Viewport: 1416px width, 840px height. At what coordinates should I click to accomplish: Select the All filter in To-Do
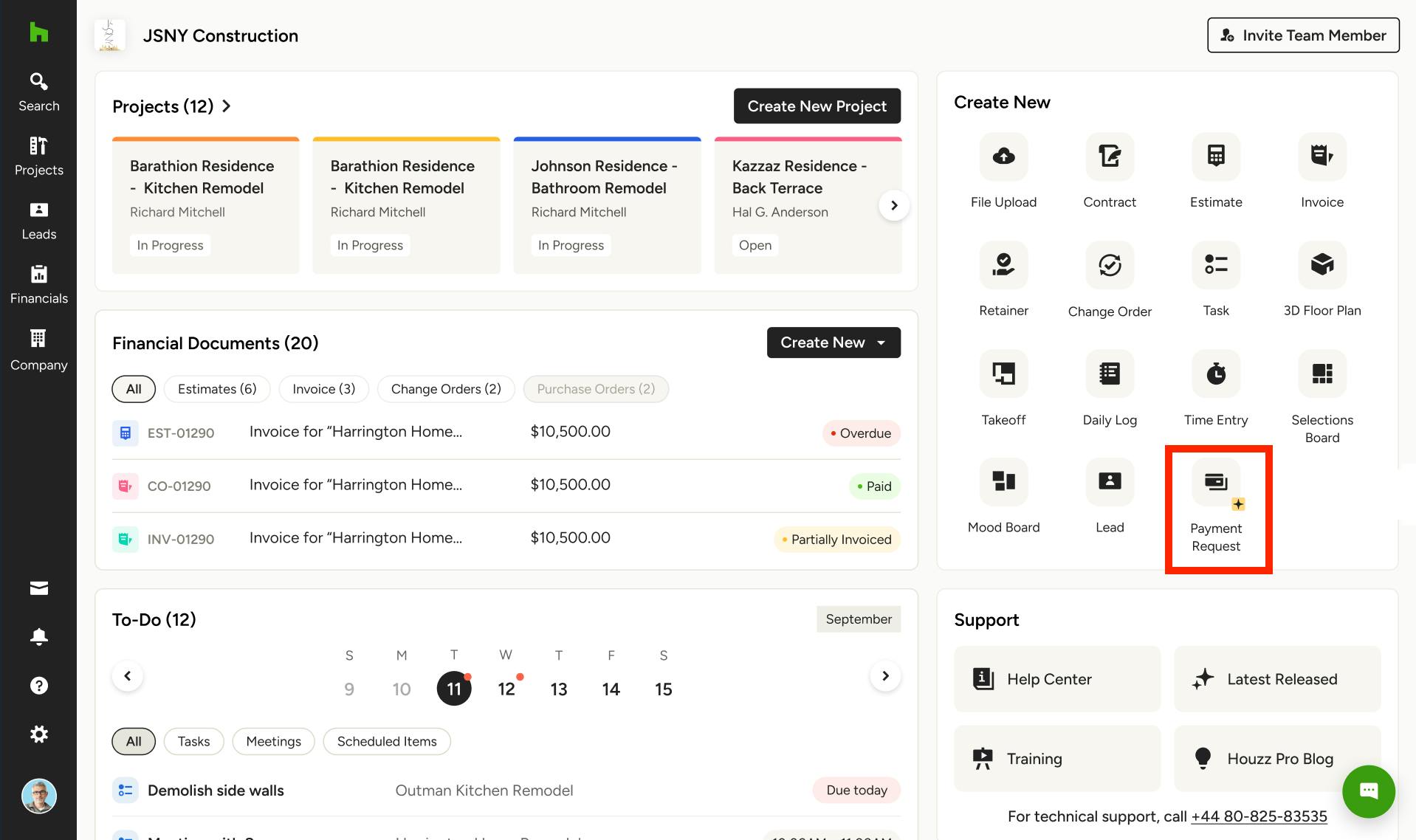pos(134,741)
